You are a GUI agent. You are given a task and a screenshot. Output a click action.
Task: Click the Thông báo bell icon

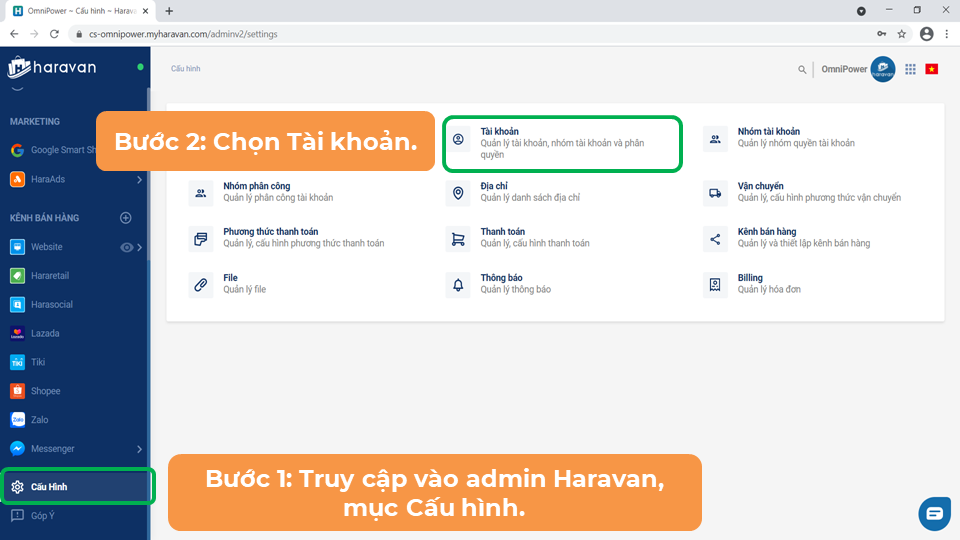click(x=458, y=285)
